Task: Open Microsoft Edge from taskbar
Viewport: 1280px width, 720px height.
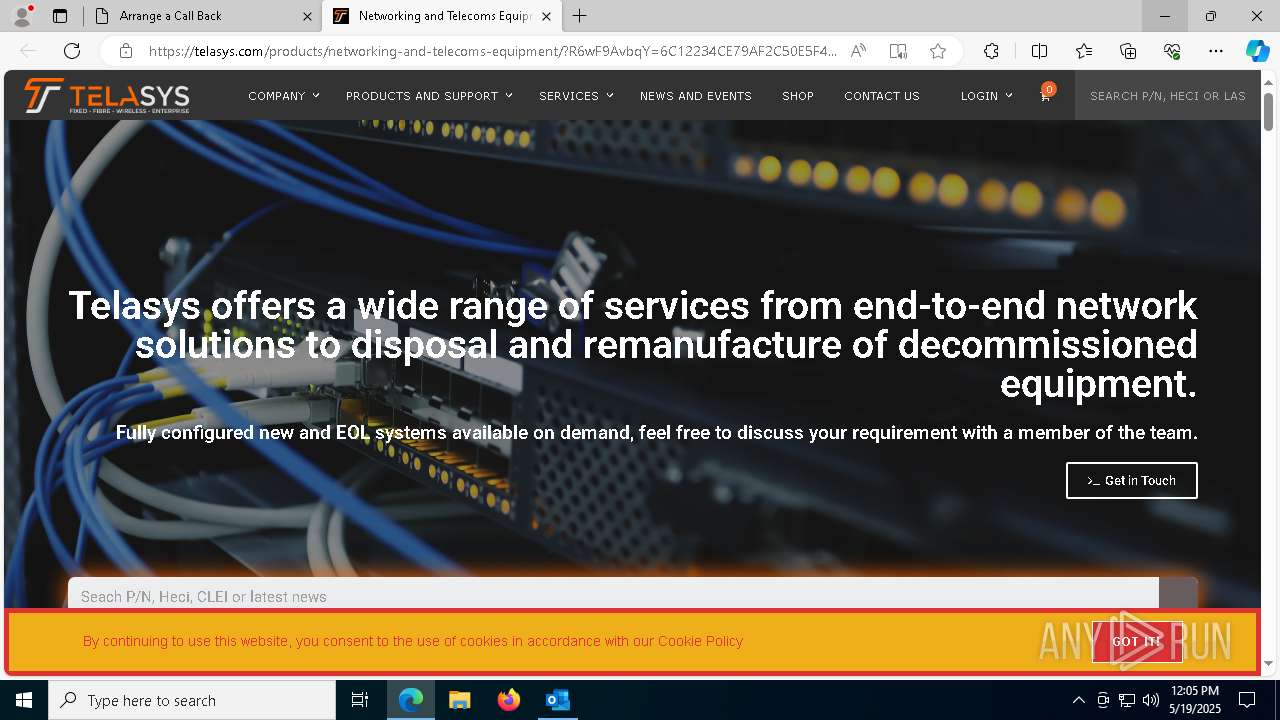Action: click(x=411, y=700)
